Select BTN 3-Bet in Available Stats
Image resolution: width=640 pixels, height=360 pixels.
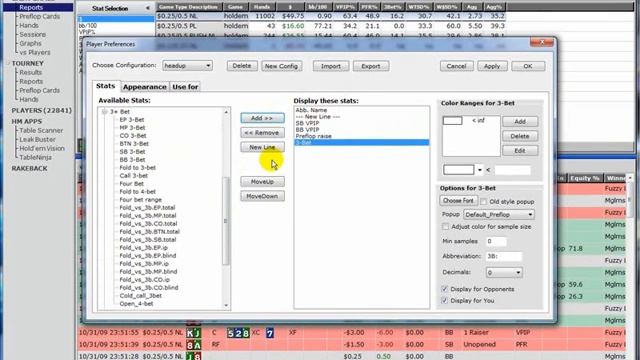134,144
